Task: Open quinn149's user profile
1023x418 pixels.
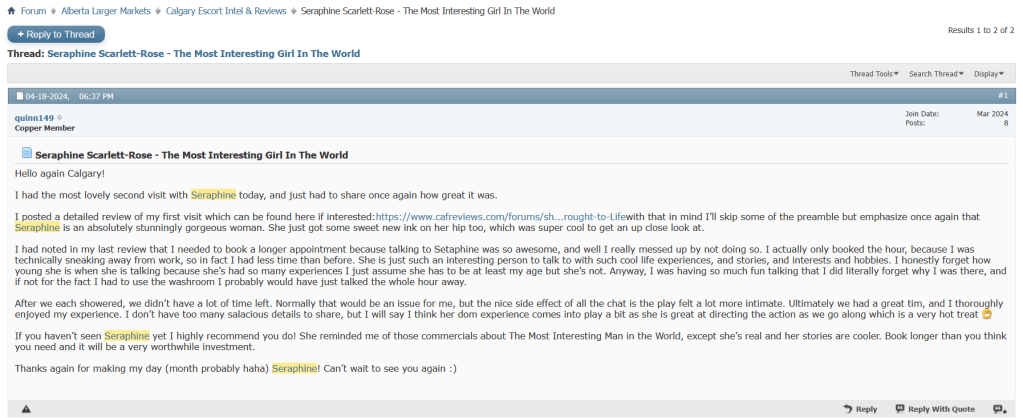Action: [x=34, y=118]
